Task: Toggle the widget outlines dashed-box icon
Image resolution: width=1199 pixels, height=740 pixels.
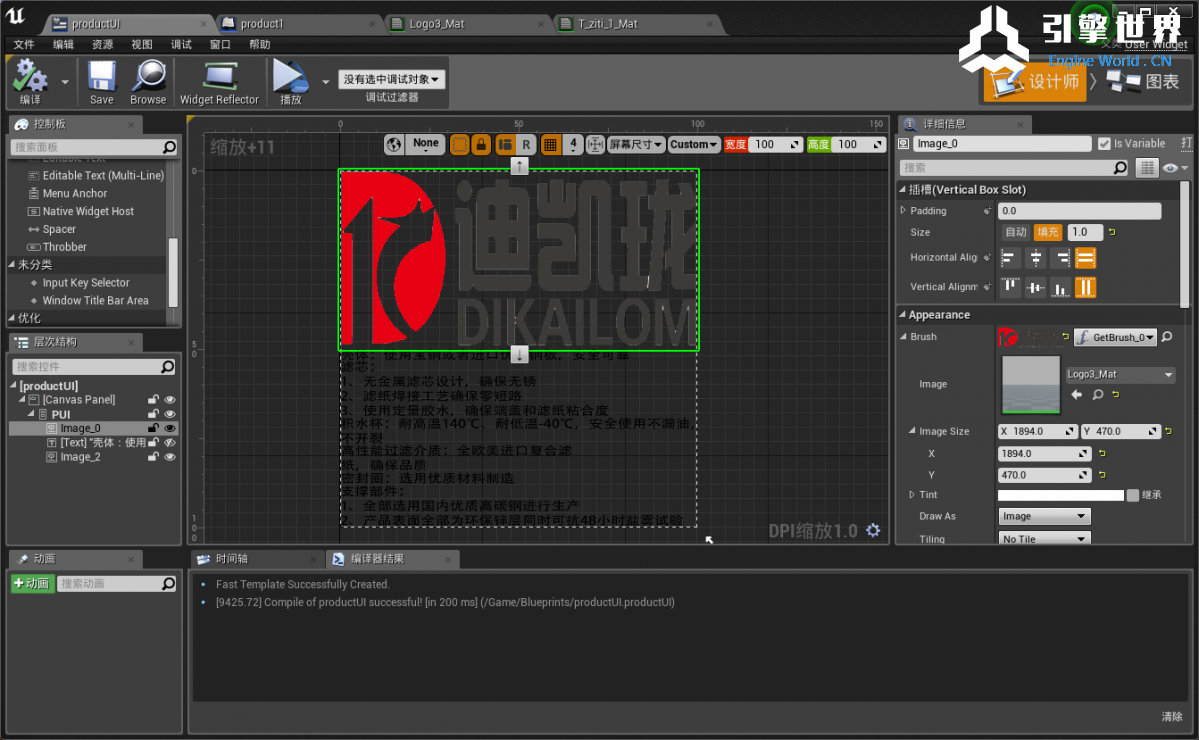Action: (x=460, y=144)
